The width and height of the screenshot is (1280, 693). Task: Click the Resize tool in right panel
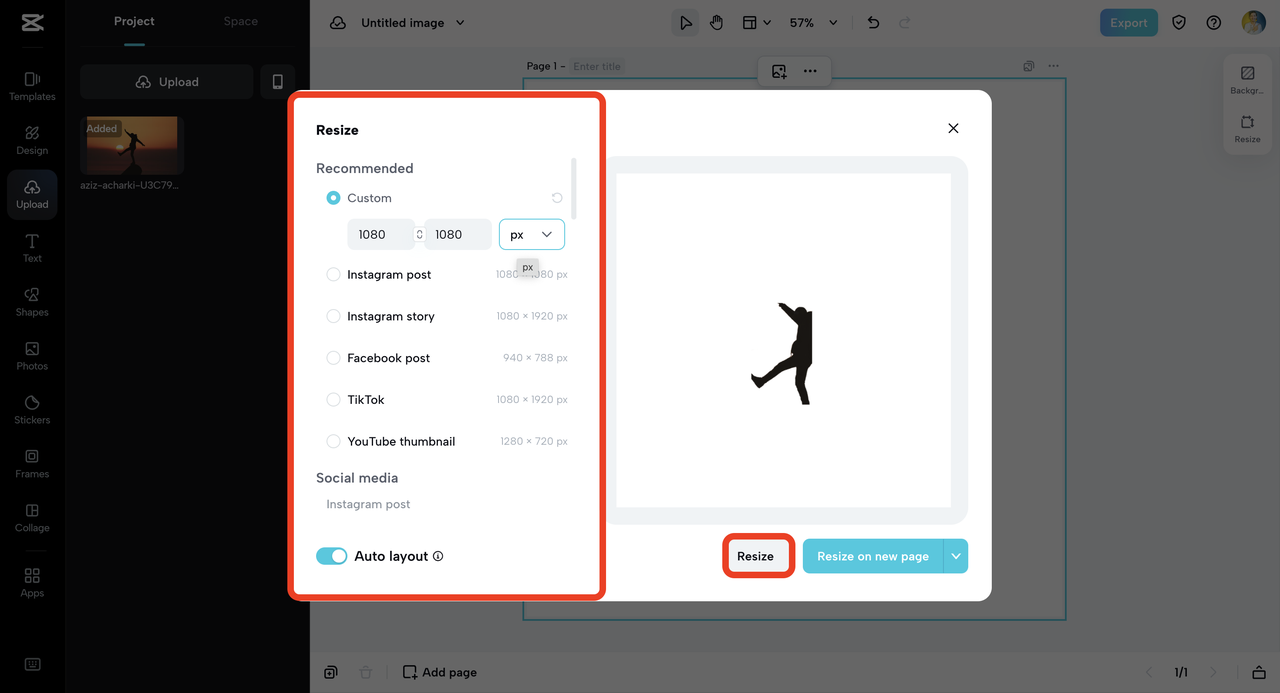(x=1247, y=129)
